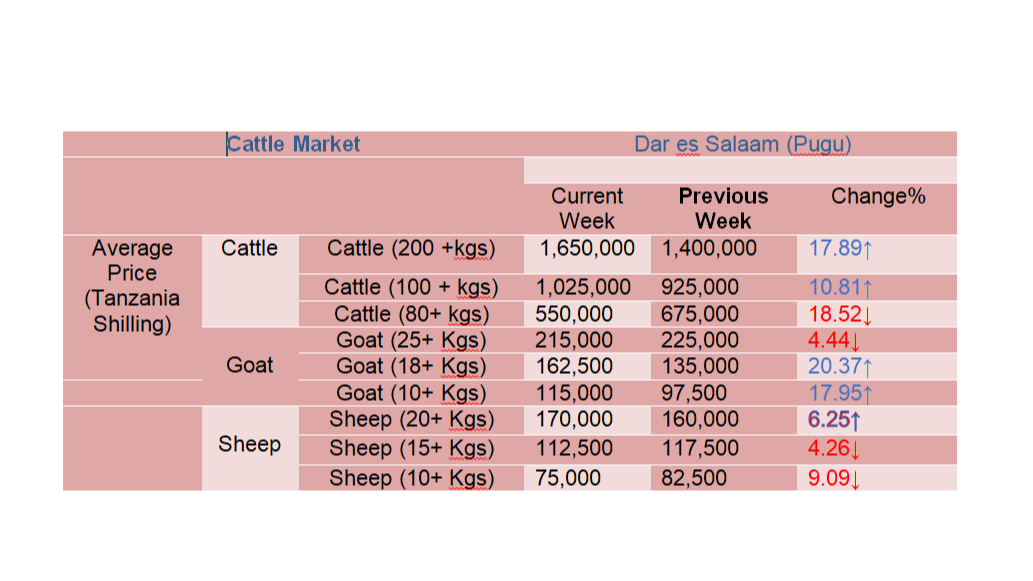
Task: Select the Average Price (Tanzania Shilling) cell
Action: coord(132,286)
